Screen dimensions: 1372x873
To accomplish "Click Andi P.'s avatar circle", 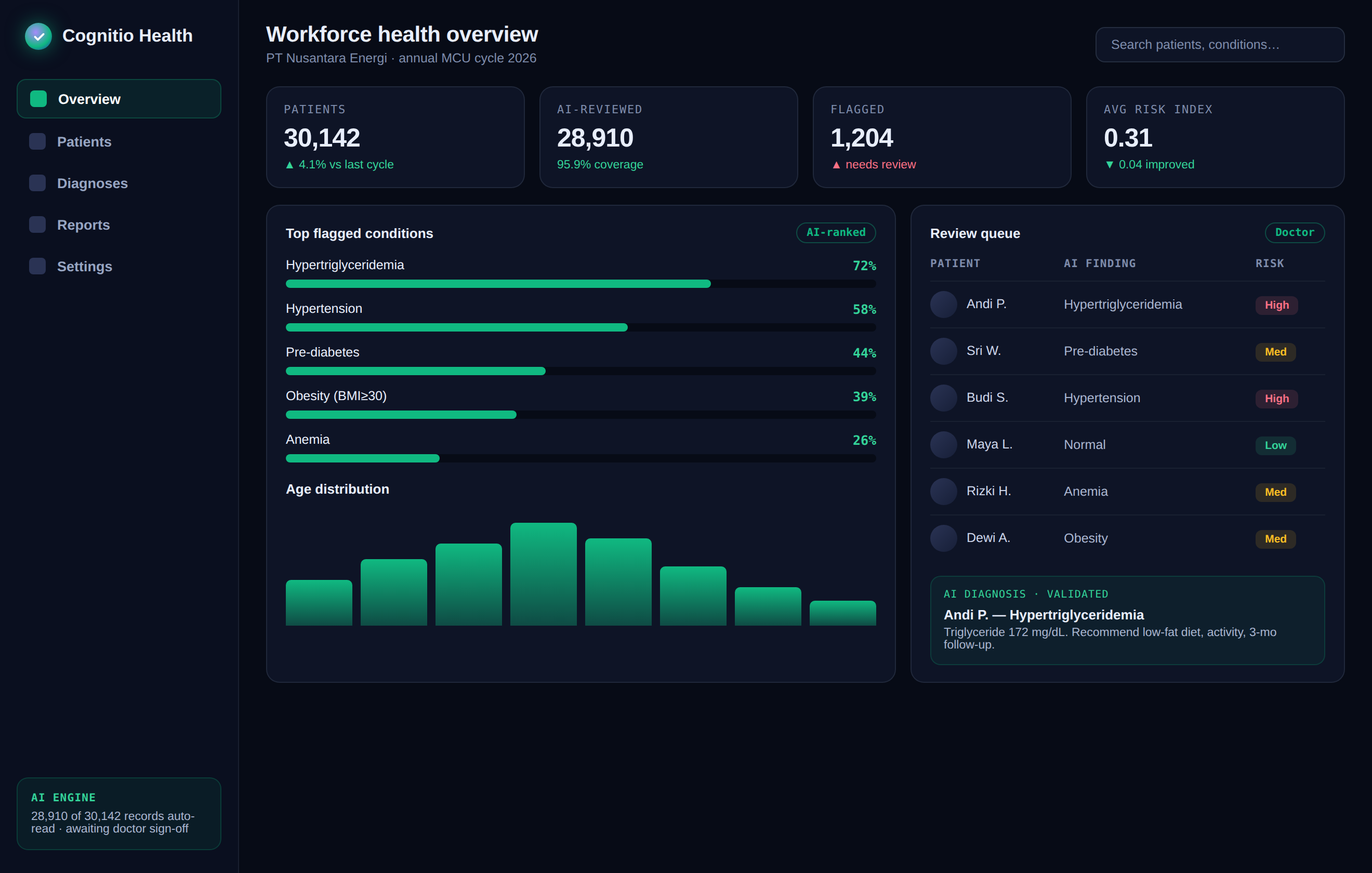I will 944,305.
